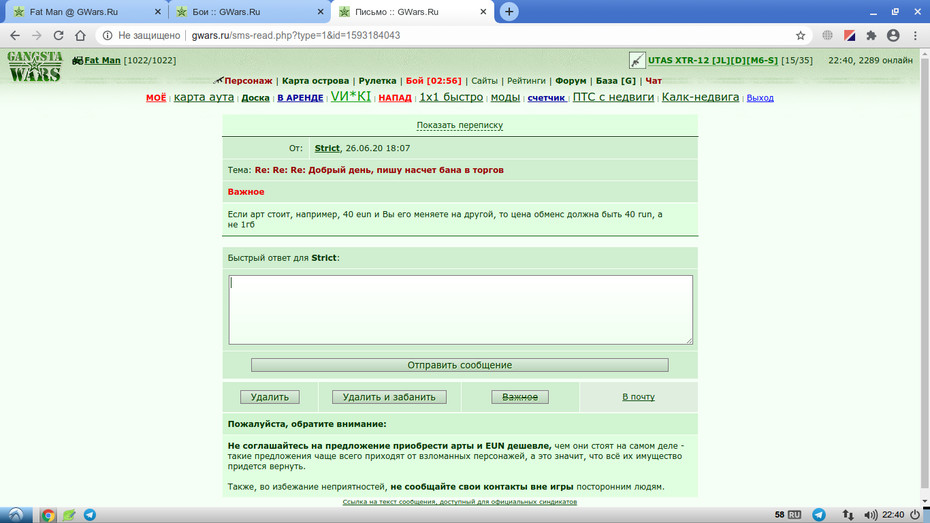
Task: Open the ВИ*КІ link
Action: [351, 96]
